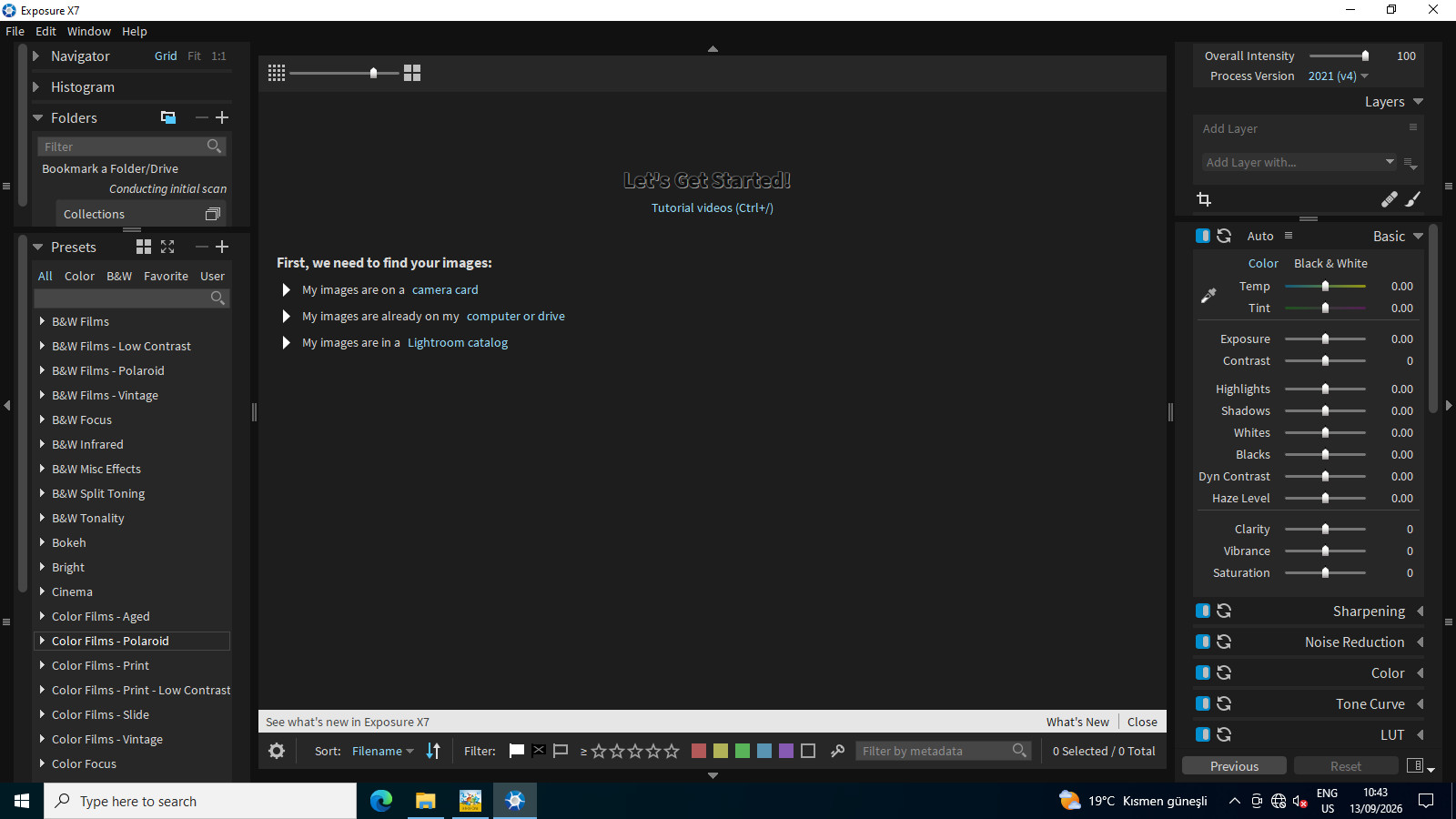
Task: Pick the white balance eyedropper tool
Action: 1208,295
